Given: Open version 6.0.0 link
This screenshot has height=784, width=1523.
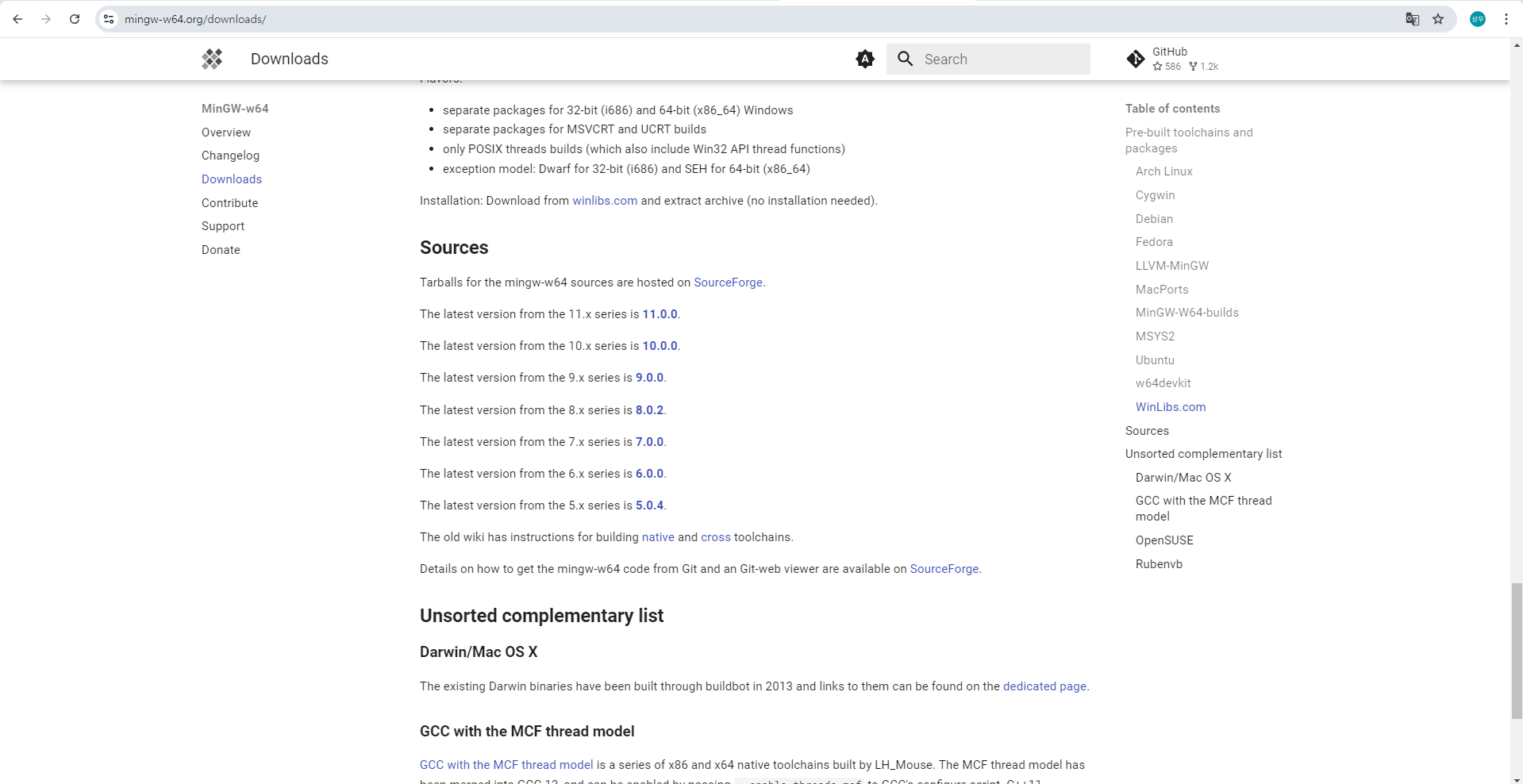Looking at the screenshot, I should click(x=649, y=474).
